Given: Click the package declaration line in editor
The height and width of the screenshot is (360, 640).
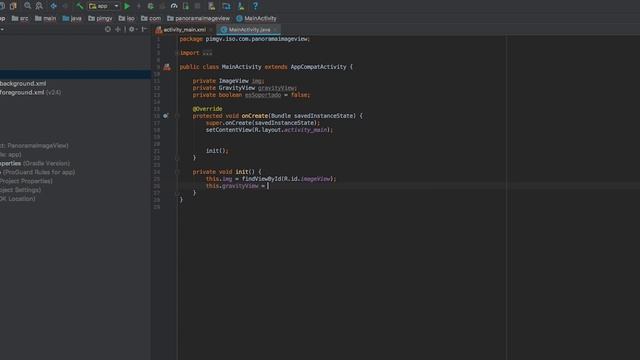Looking at the screenshot, I should point(245,39).
